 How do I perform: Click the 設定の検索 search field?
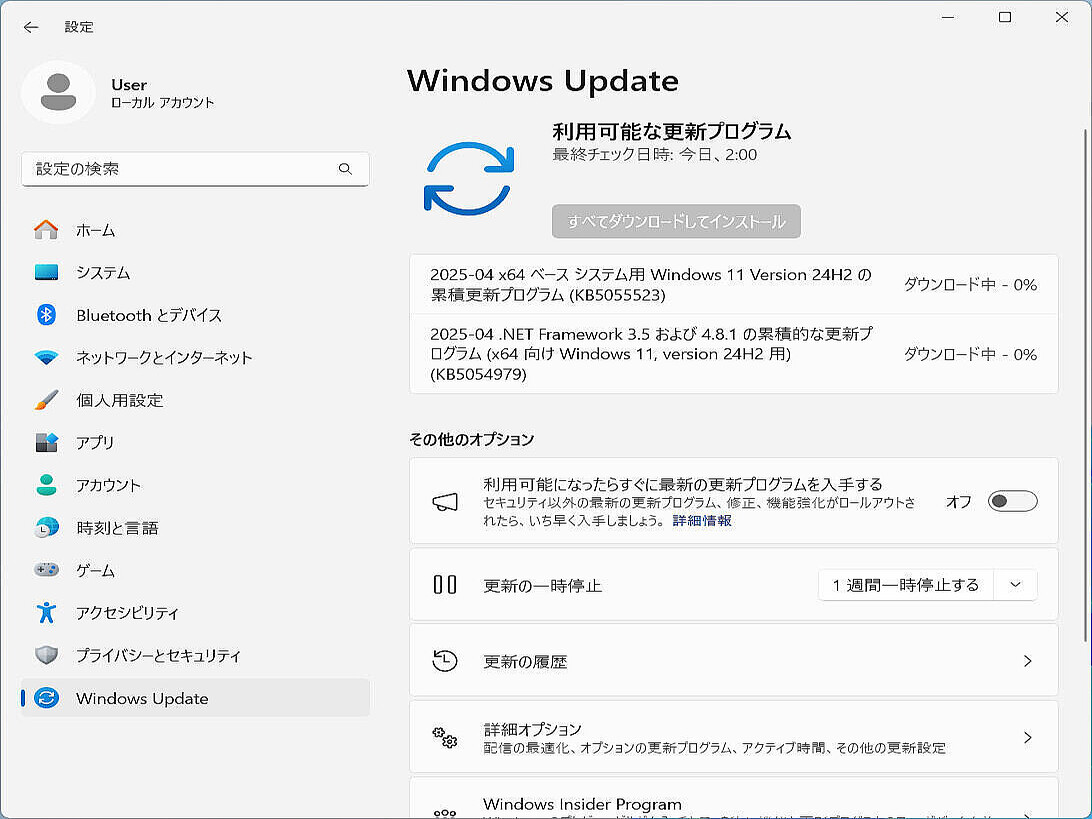point(180,169)
